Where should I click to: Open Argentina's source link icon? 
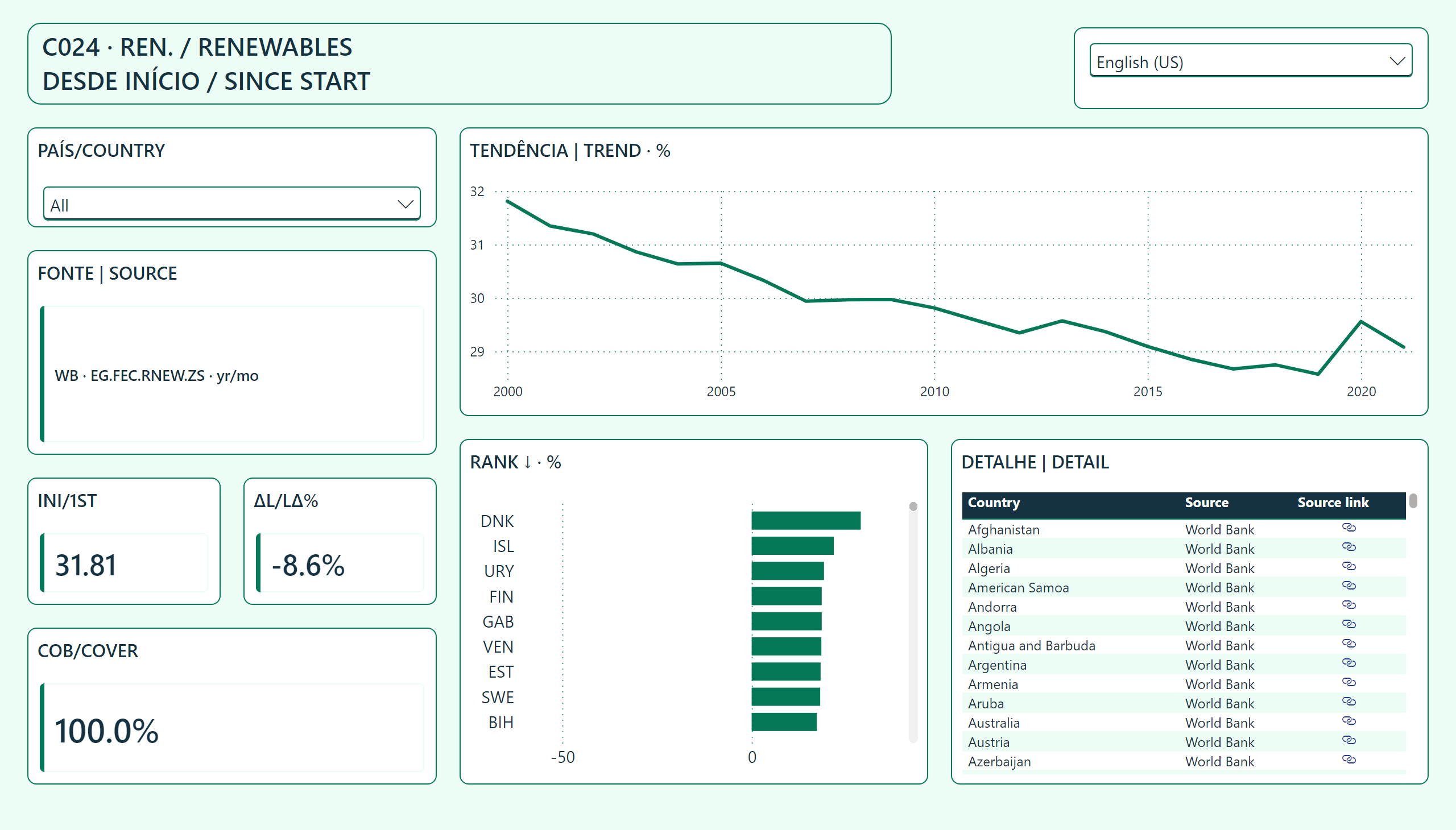pyautogui.click(x=1348, y=663)
